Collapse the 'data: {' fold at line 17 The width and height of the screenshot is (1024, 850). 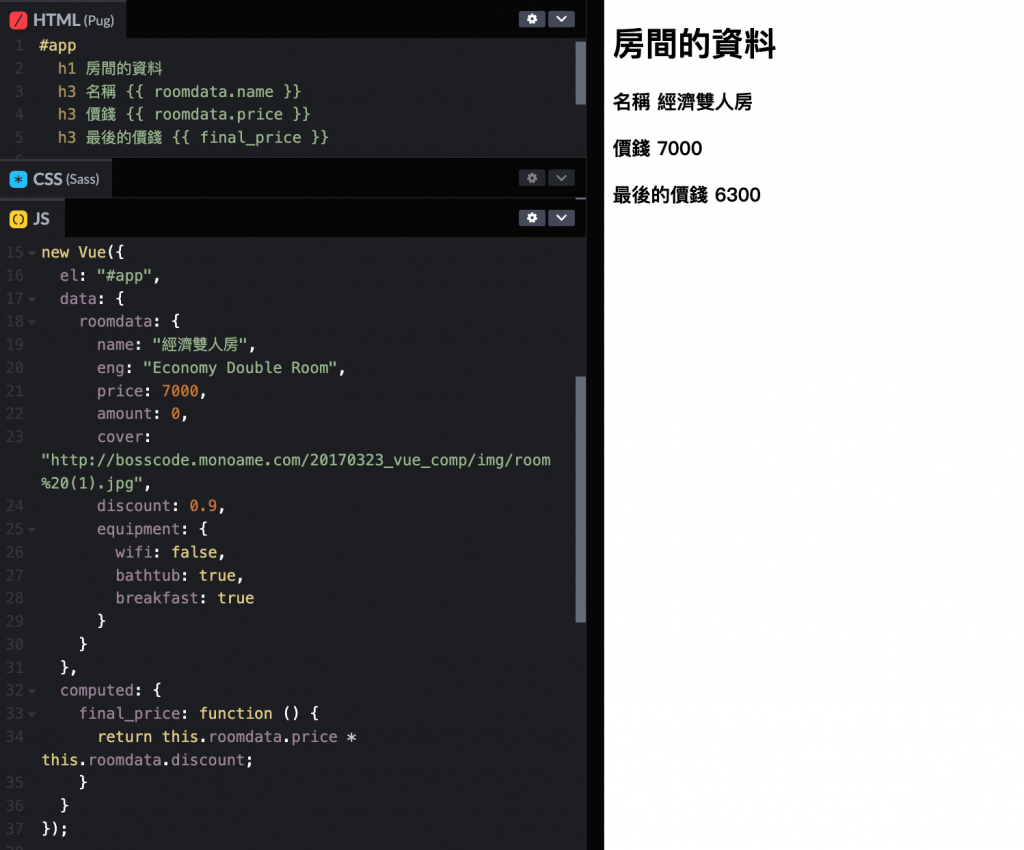tap(31, 300)
